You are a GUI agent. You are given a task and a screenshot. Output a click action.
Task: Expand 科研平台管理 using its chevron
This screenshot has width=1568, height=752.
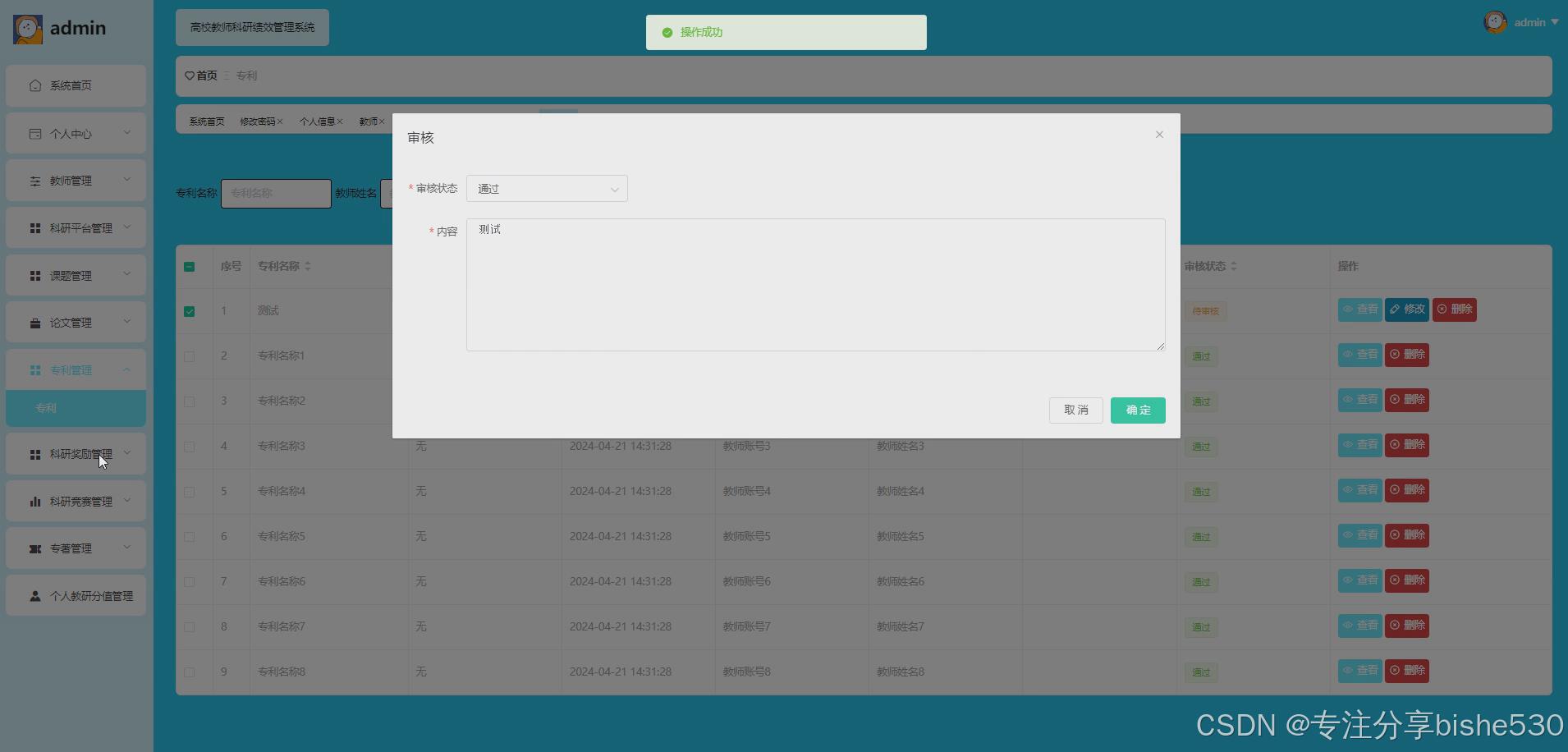[127, 227]
